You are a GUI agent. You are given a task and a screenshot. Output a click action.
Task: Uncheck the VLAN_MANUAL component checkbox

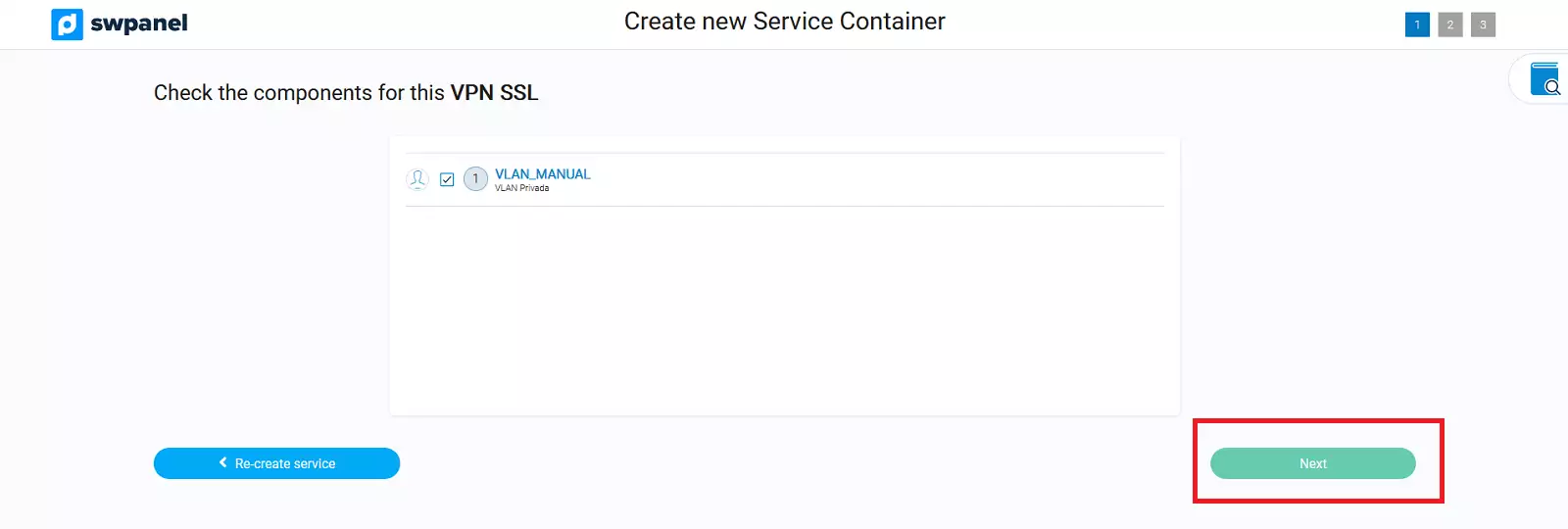click(x=447, y=179)
